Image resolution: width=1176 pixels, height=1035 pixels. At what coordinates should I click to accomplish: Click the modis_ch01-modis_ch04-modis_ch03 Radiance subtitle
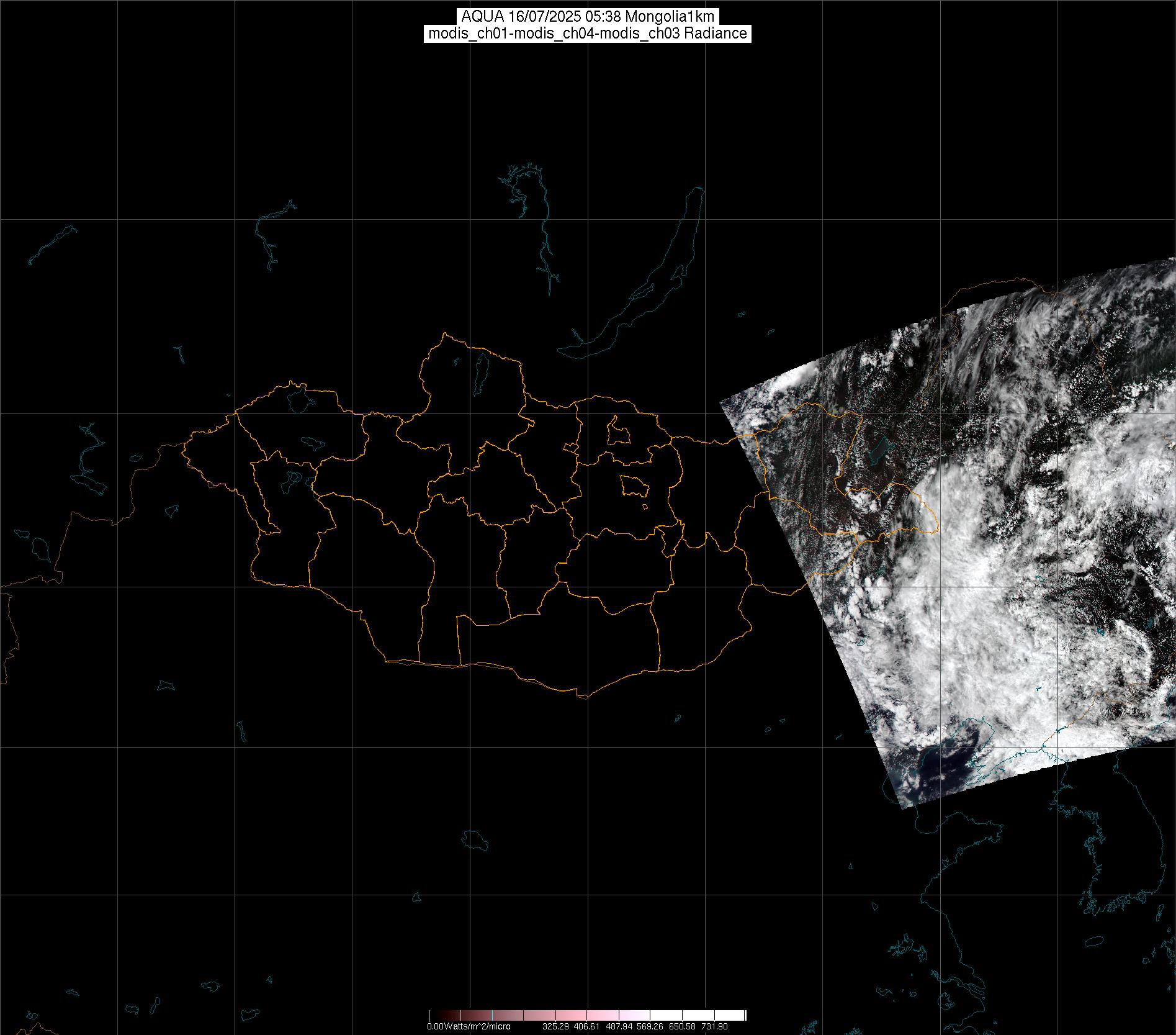(588, 34)
